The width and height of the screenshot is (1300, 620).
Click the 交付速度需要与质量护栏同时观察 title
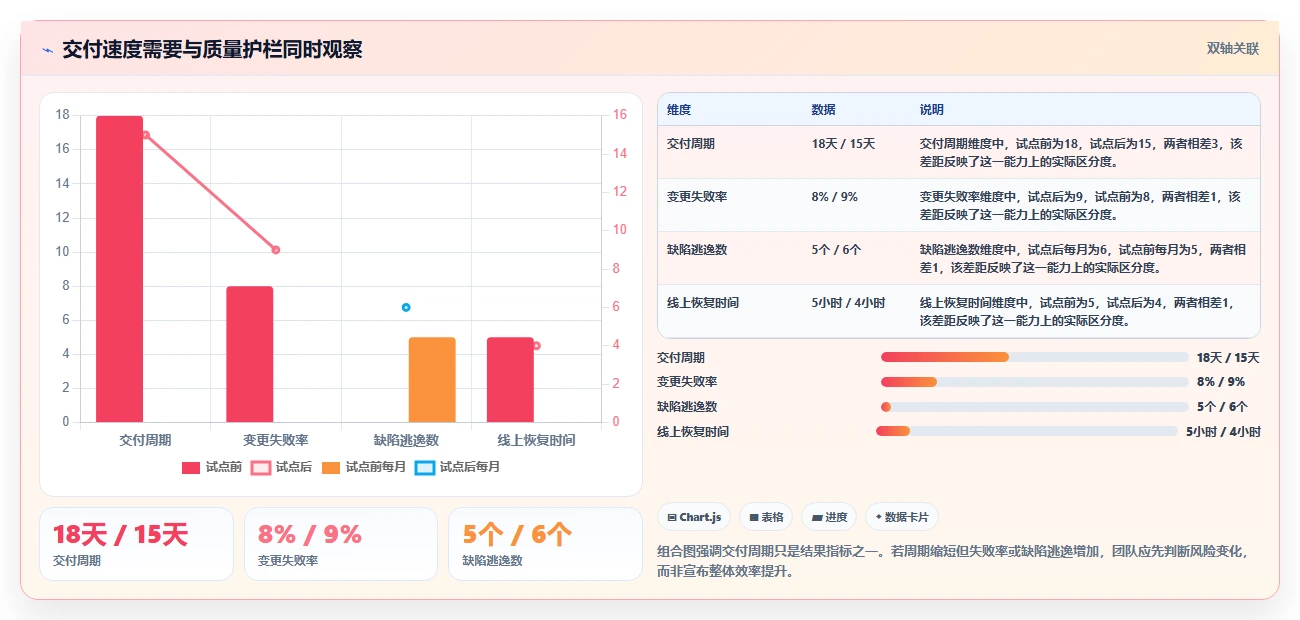point(212,50)
